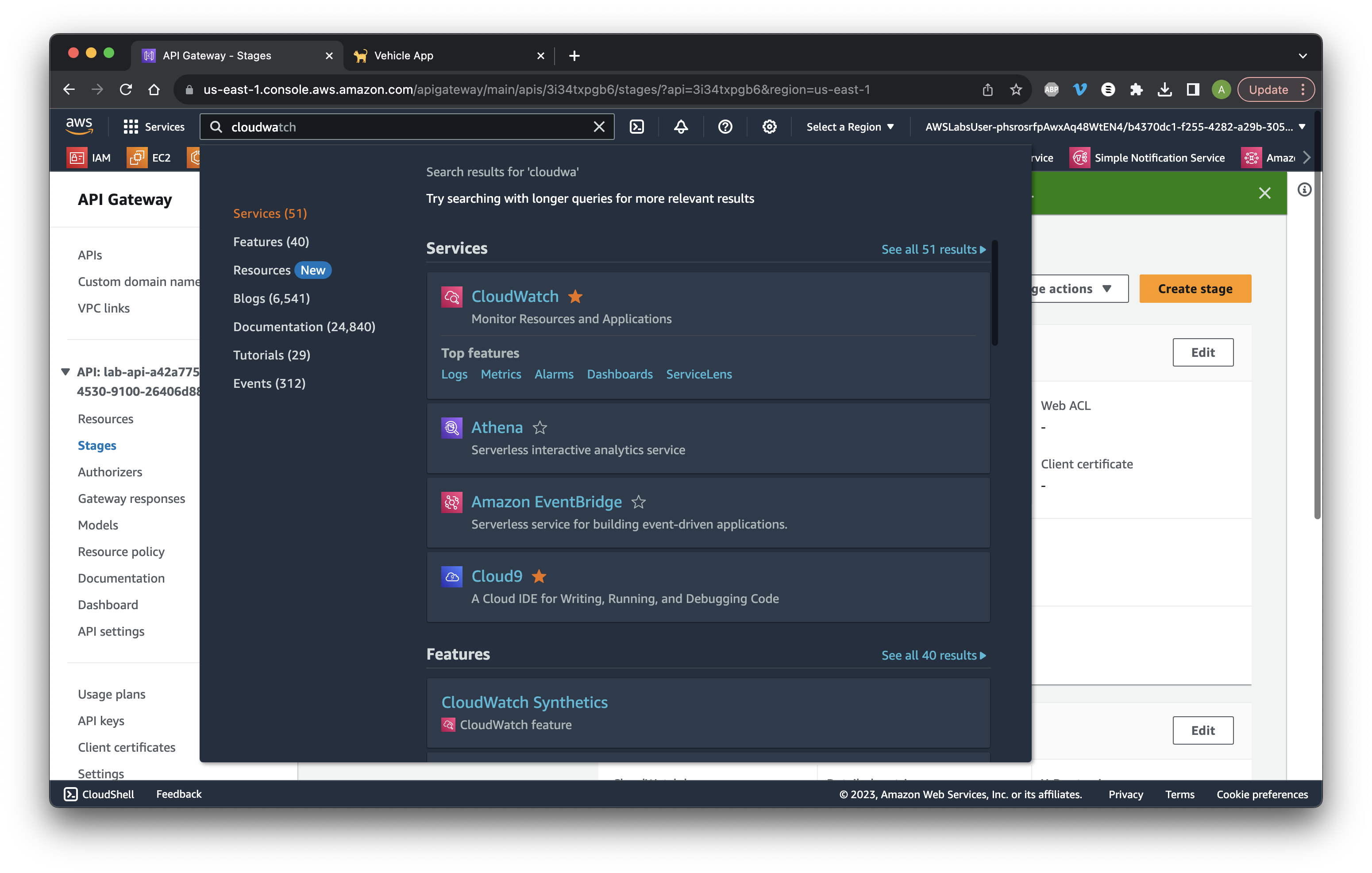The width and height of the screenshot is (1372, 873).
Task: Filter search by Services (51)
Action: [x=270, y=213]
